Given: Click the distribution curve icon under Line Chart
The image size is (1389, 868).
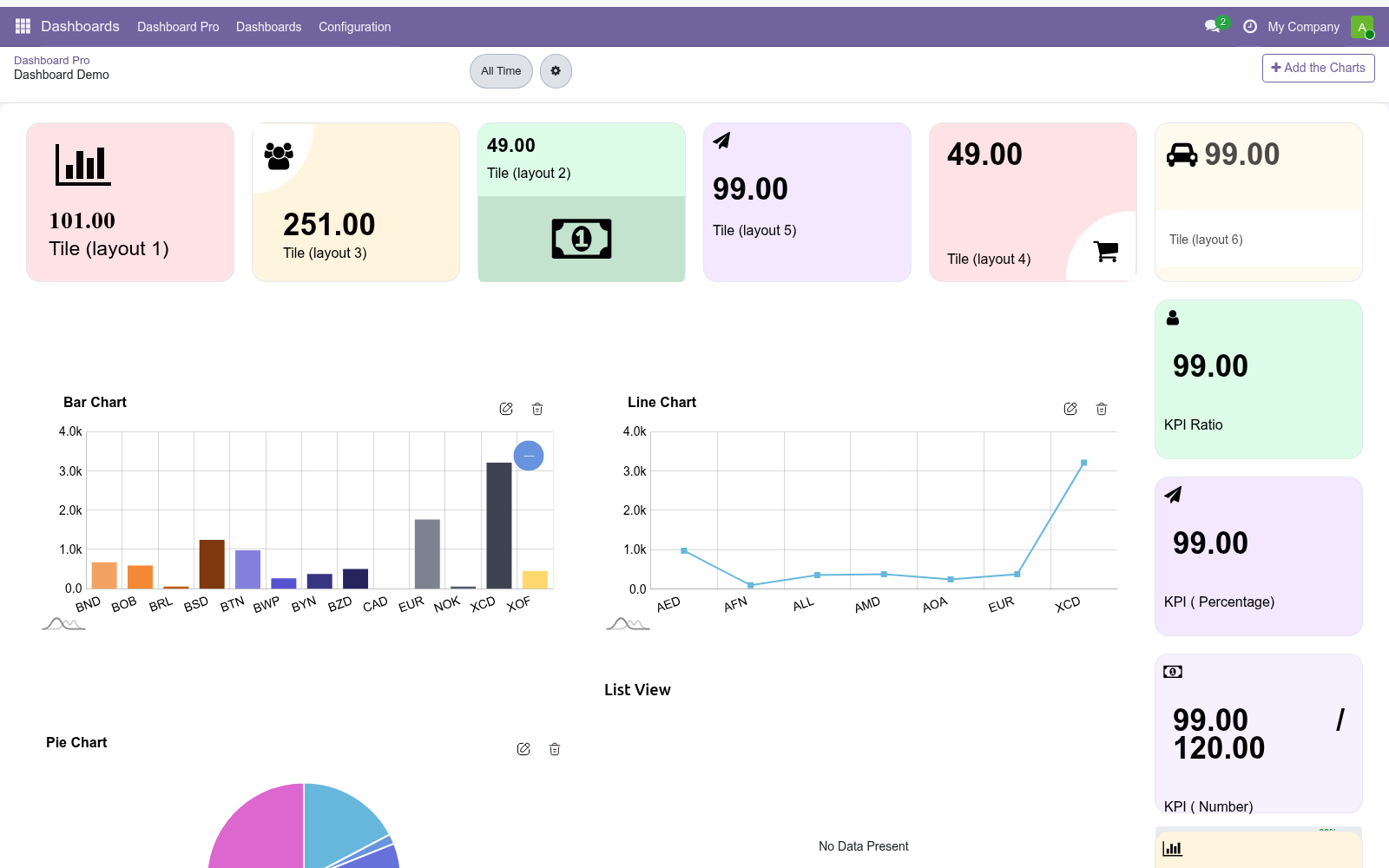Looking at the screenshot, I should click(628, 623).
